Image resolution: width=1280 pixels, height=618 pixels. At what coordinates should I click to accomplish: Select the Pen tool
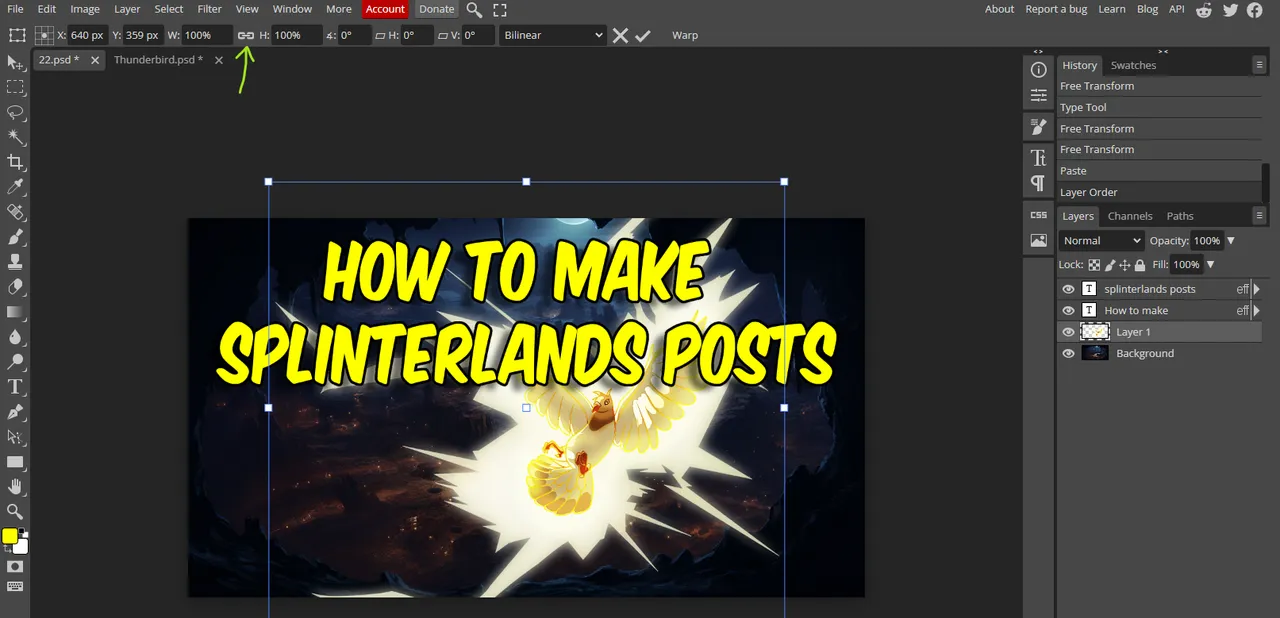coord(15,412)
